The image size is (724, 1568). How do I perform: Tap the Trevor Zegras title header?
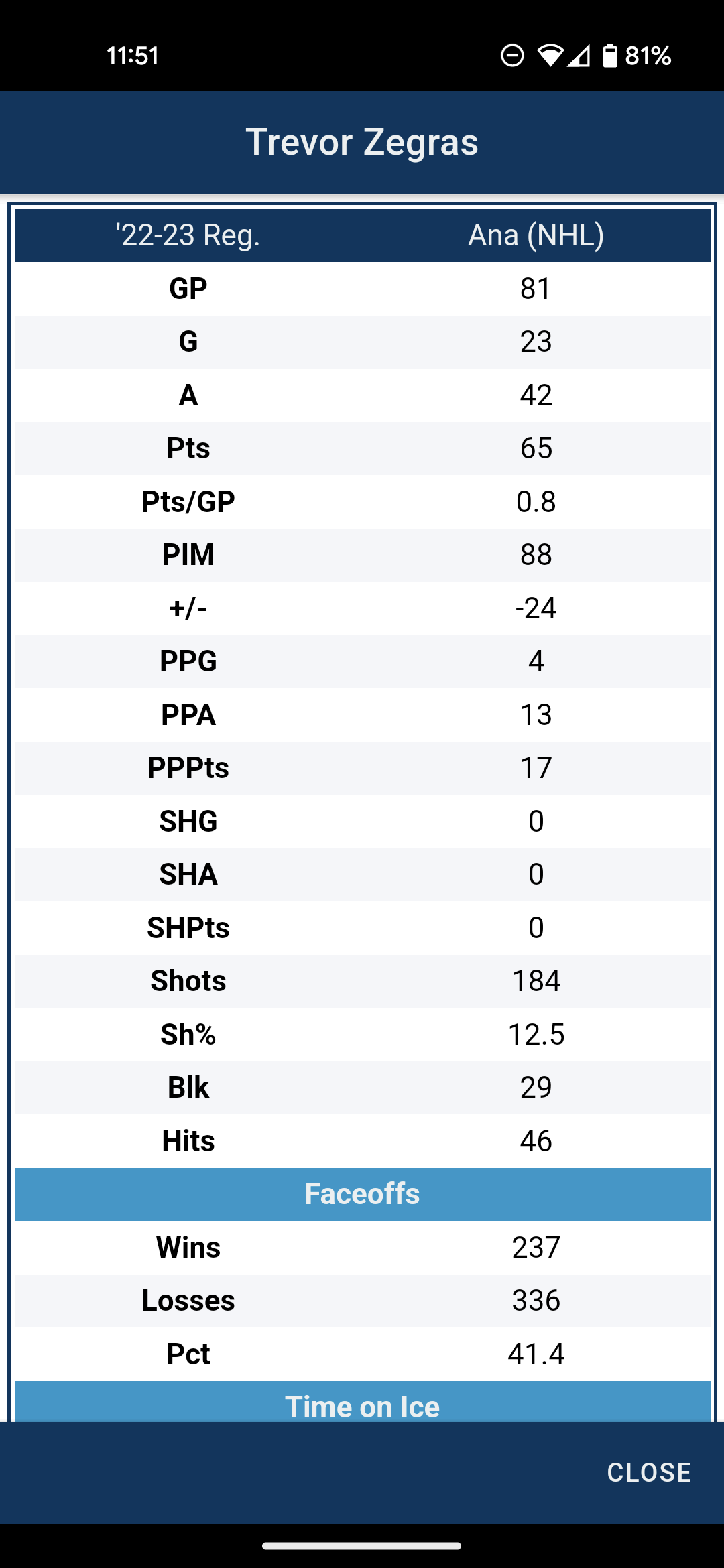[x=362, y=142]
